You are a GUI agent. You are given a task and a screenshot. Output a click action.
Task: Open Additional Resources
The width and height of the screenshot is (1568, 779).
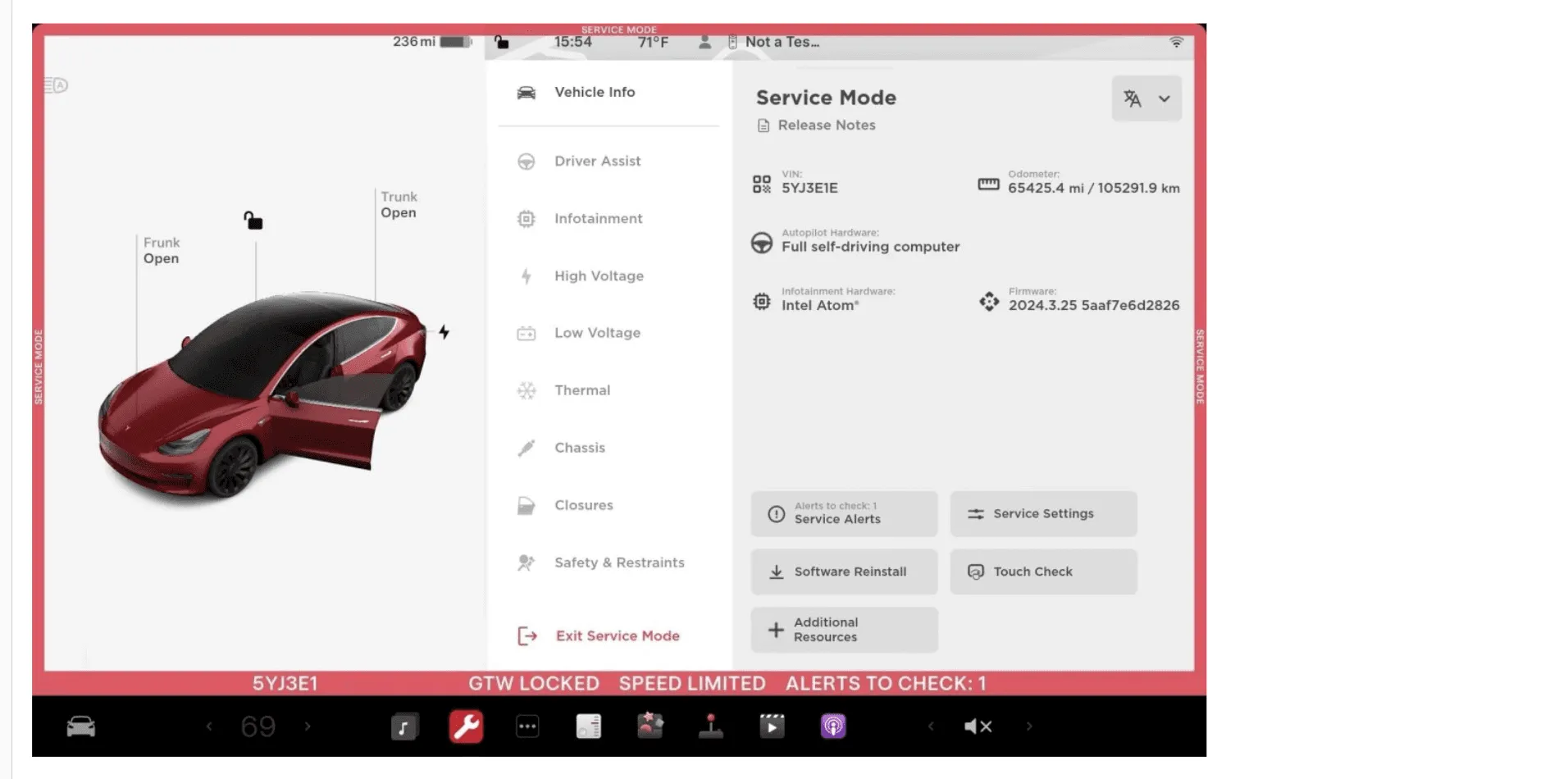[x=844, y=630]
